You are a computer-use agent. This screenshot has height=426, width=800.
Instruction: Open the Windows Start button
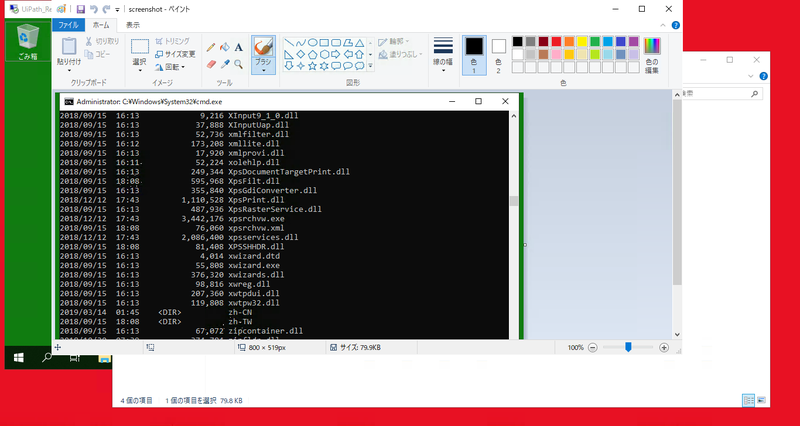point(19,358)
